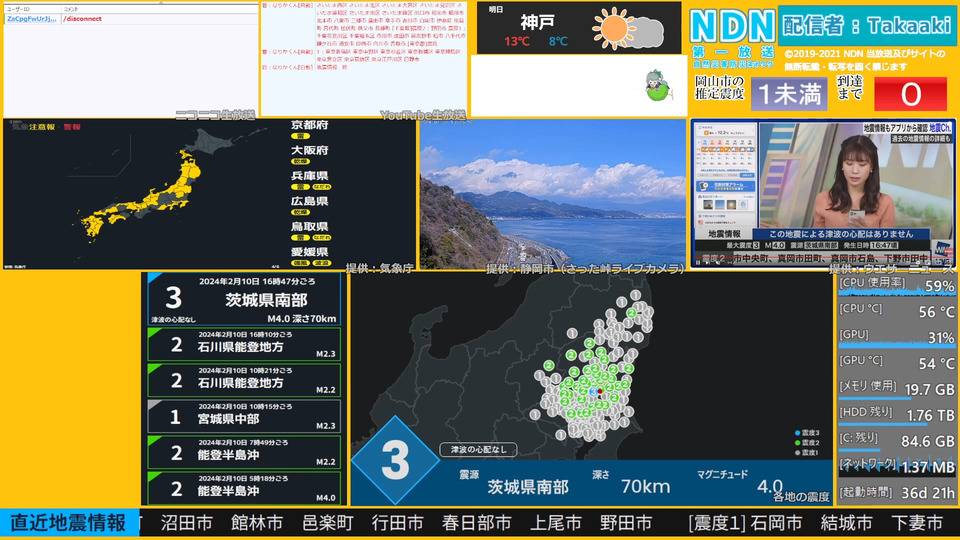Click the YouTube生放送 comment panel

pos(364,60)
